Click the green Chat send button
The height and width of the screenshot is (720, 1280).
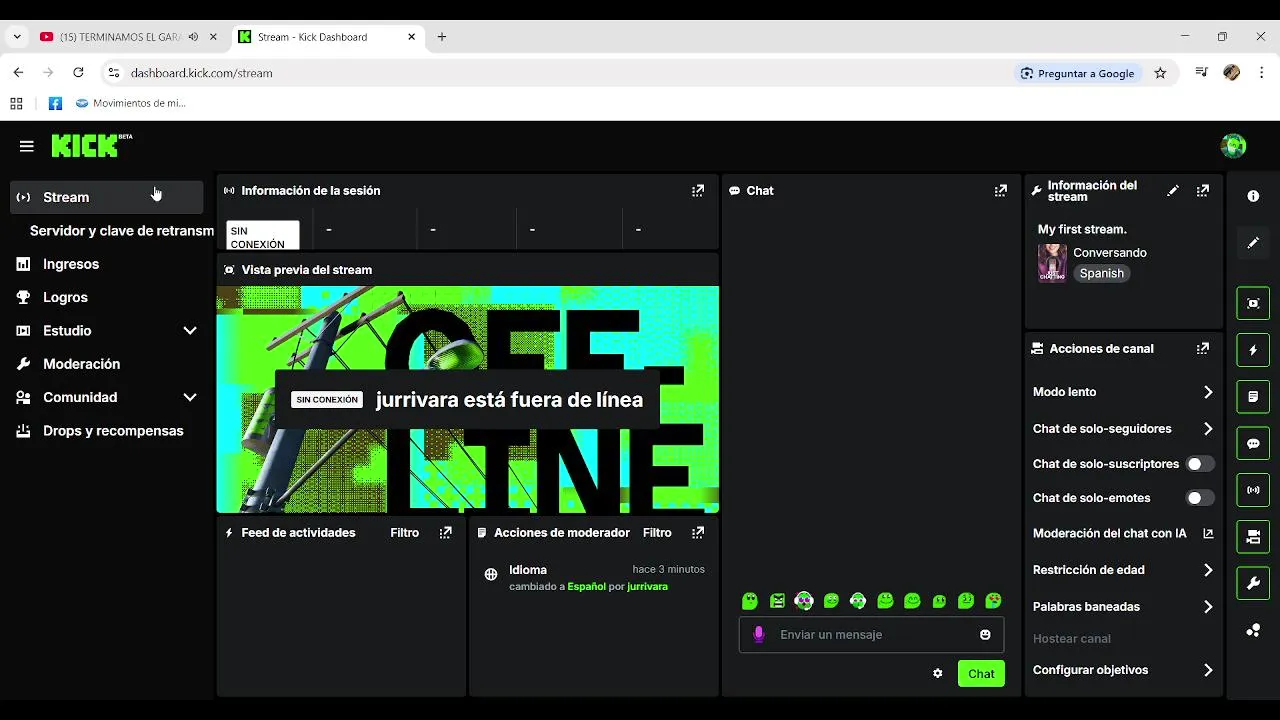981,674
